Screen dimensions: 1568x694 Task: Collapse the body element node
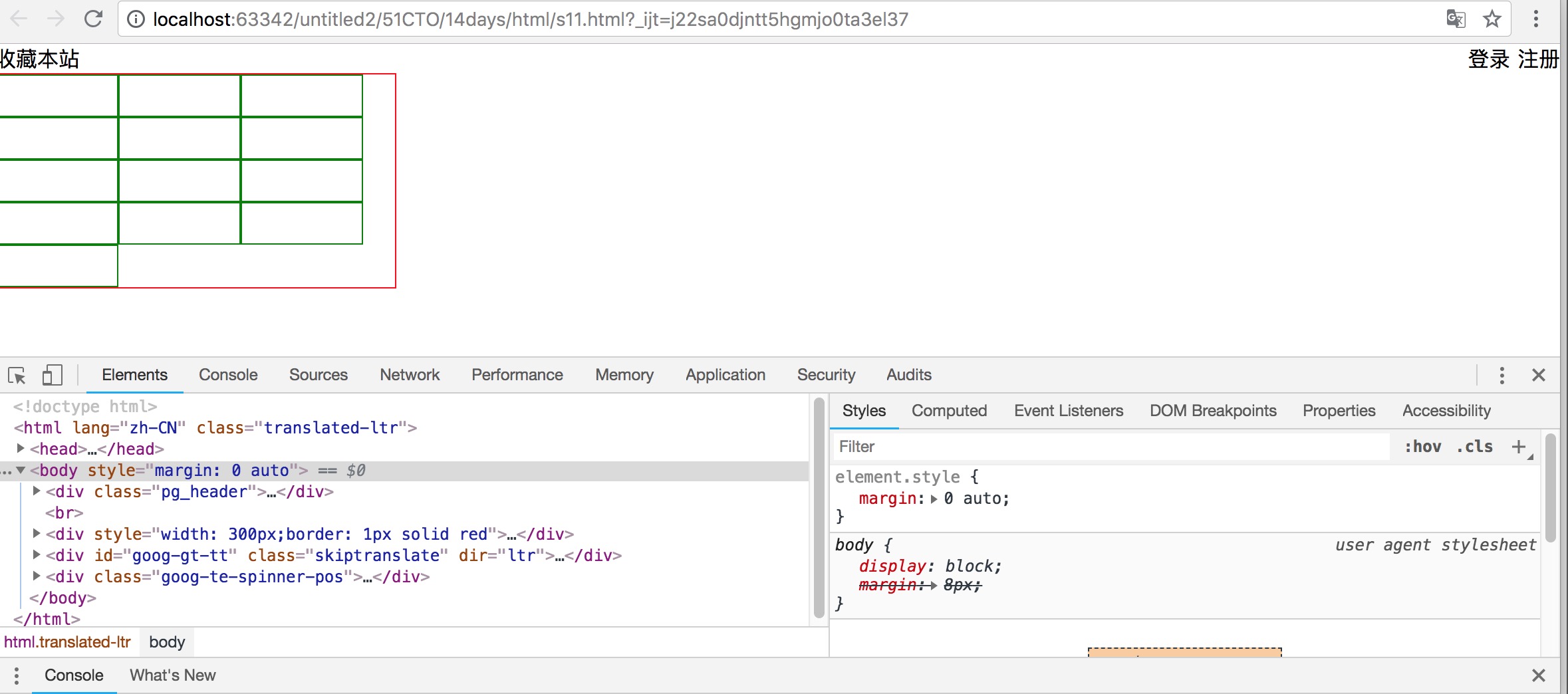click(x=21, y=470)
